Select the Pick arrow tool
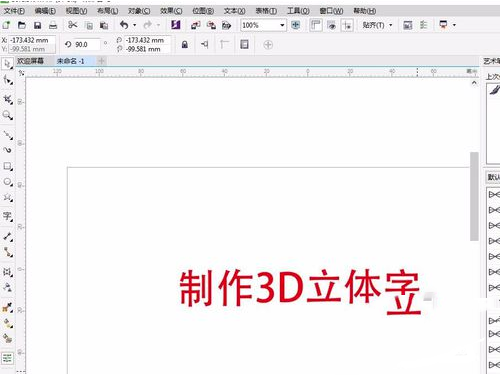Viewport: 501px width, 377px height. pos(8,64)
